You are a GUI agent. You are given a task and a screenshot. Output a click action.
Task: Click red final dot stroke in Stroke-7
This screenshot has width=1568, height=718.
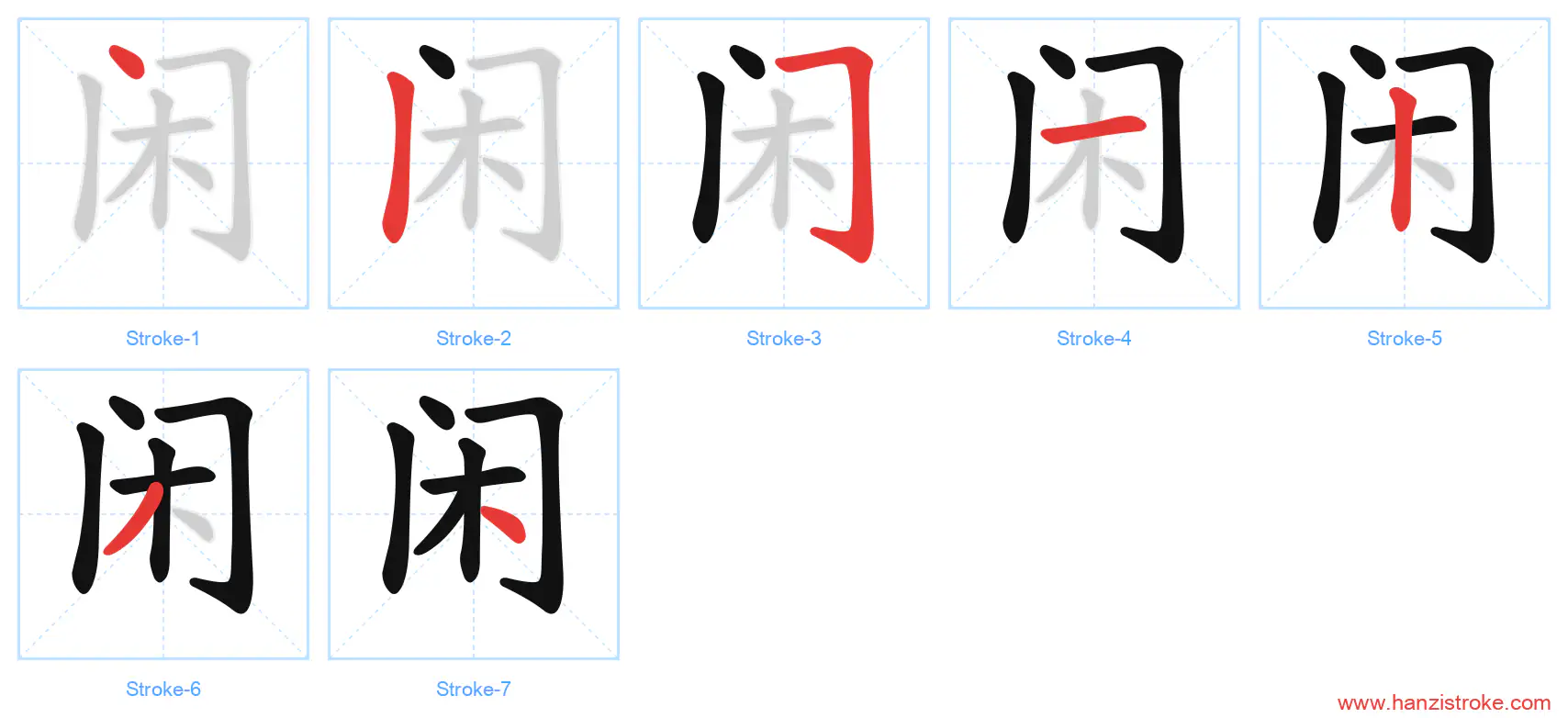(503, 523)
